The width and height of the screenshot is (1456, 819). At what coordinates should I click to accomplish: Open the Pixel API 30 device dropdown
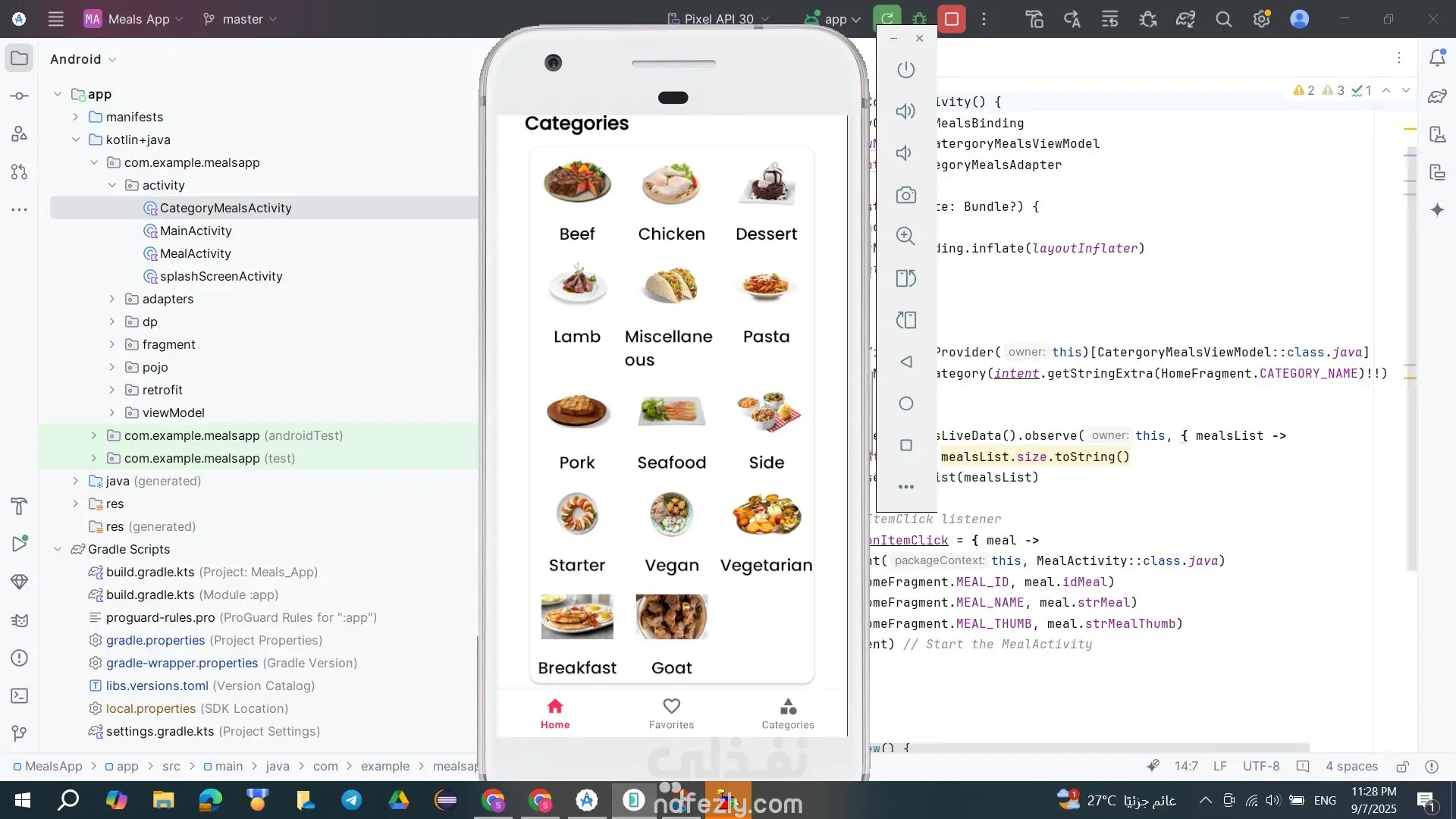tap(718, 19)
